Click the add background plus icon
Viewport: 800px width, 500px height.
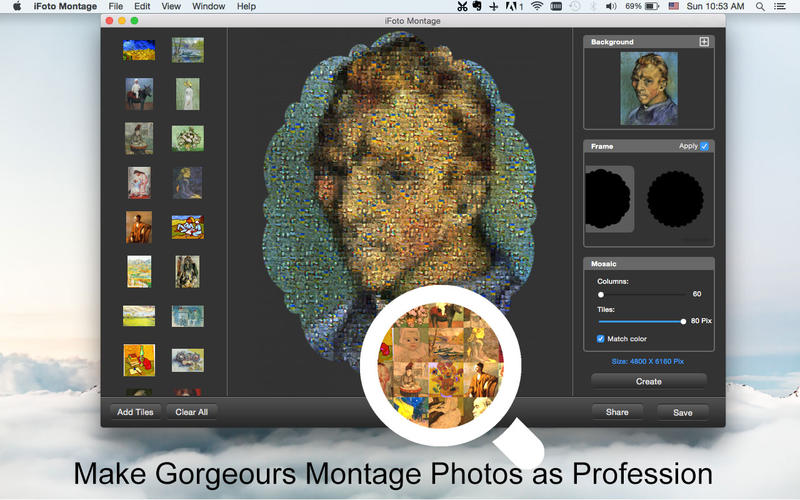pos(704,42)
